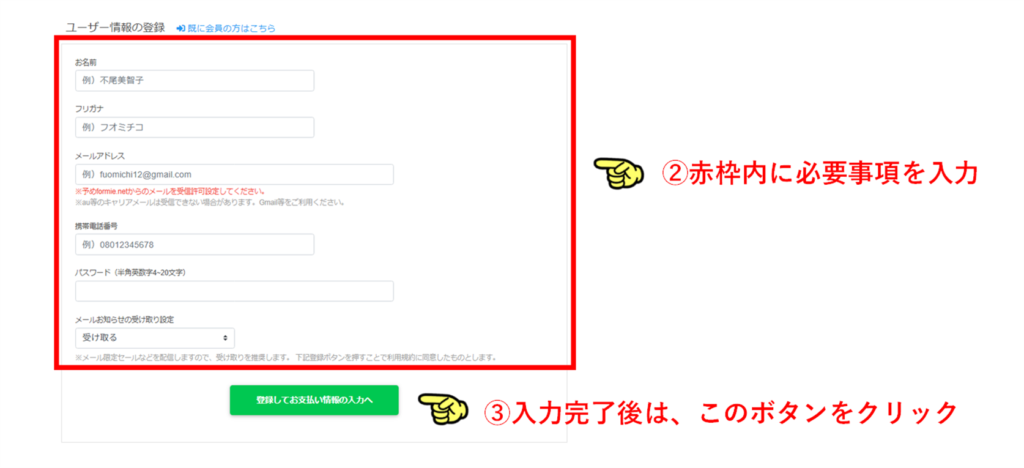The image size is (1024, 468).
Task: Click the ②赤枠内に必要事項を入力 annotation text
Action: [x=820, y=175]
